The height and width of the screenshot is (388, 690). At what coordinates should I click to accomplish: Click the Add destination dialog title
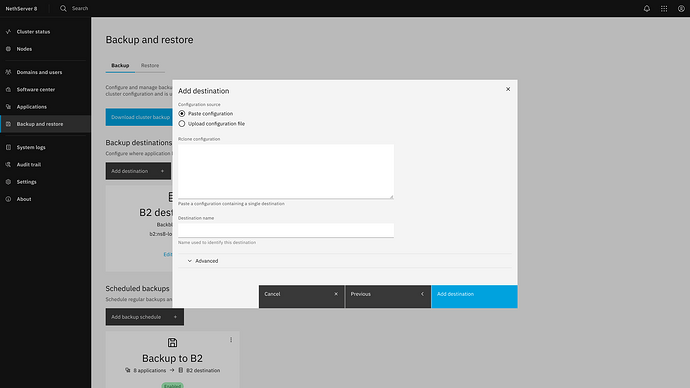[204, 91]
